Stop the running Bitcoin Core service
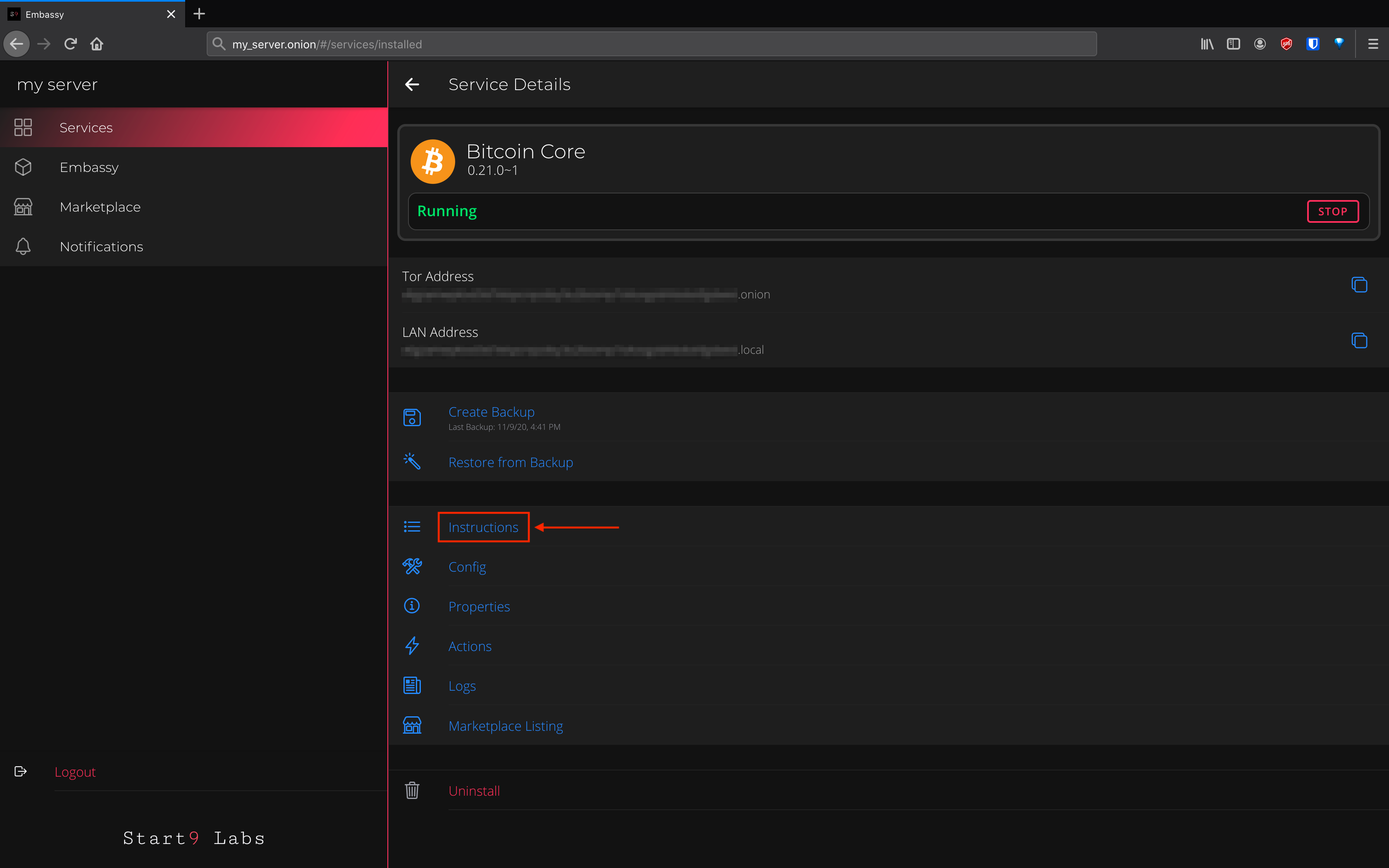Image resolution: width=1389 pixels, height=868 pixels. (1332, 211)
